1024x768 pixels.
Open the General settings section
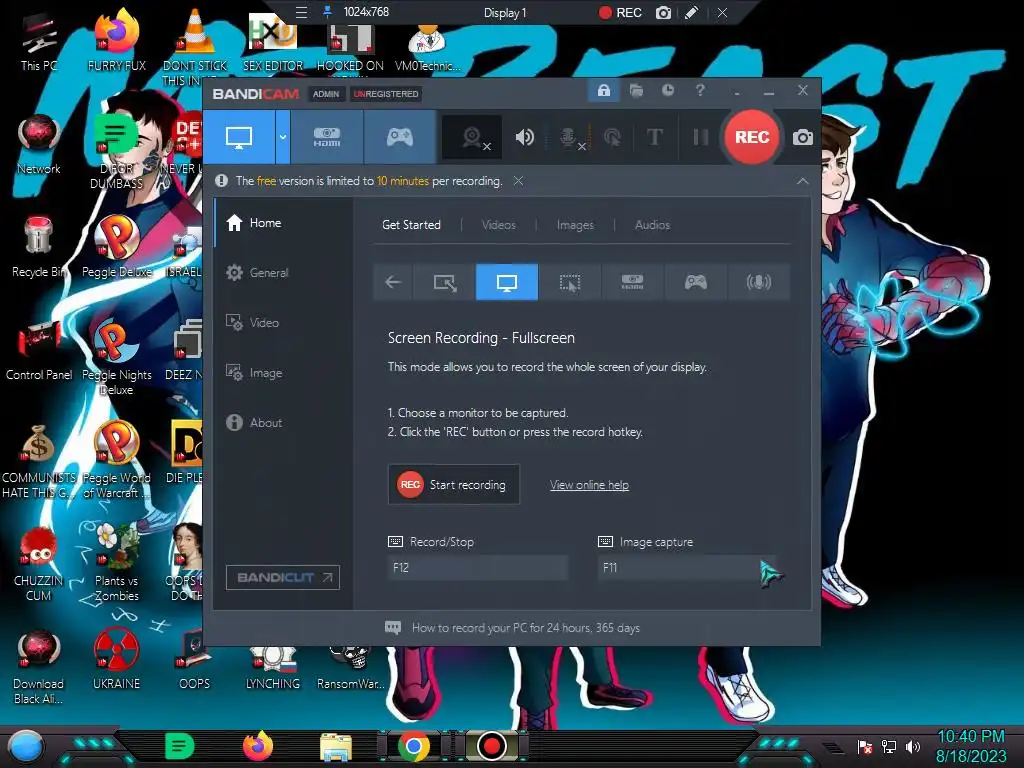pyautogui.click(x=283, y=272)
